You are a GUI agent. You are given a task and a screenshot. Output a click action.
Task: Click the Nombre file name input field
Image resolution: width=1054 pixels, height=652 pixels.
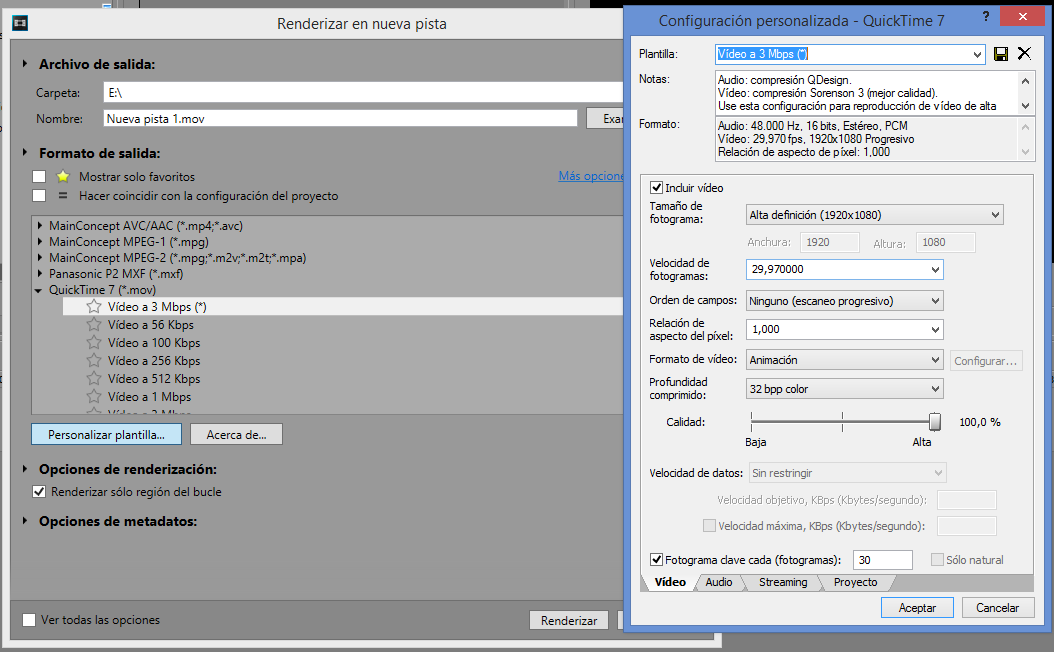(x=340, y=118)
